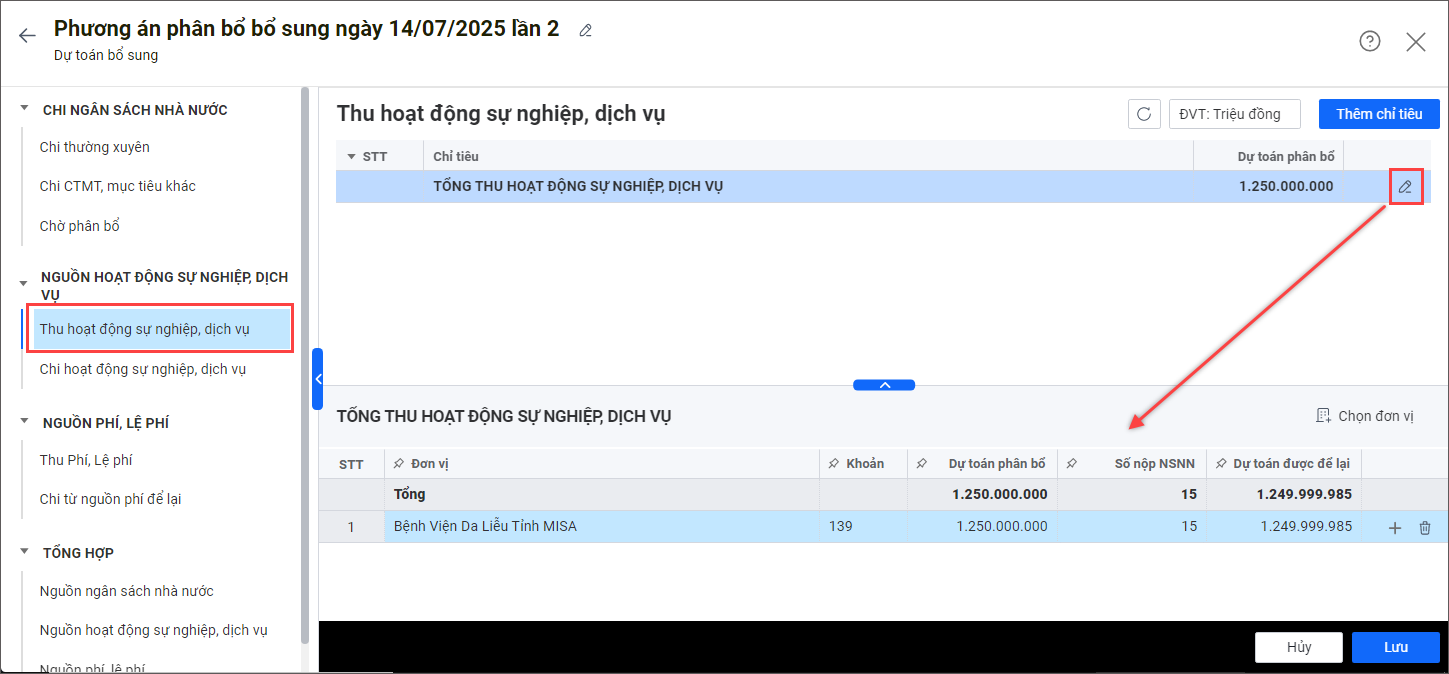Open the help question mark icon
Screen dimensions: 1449x674
[x=1369, y=41]
